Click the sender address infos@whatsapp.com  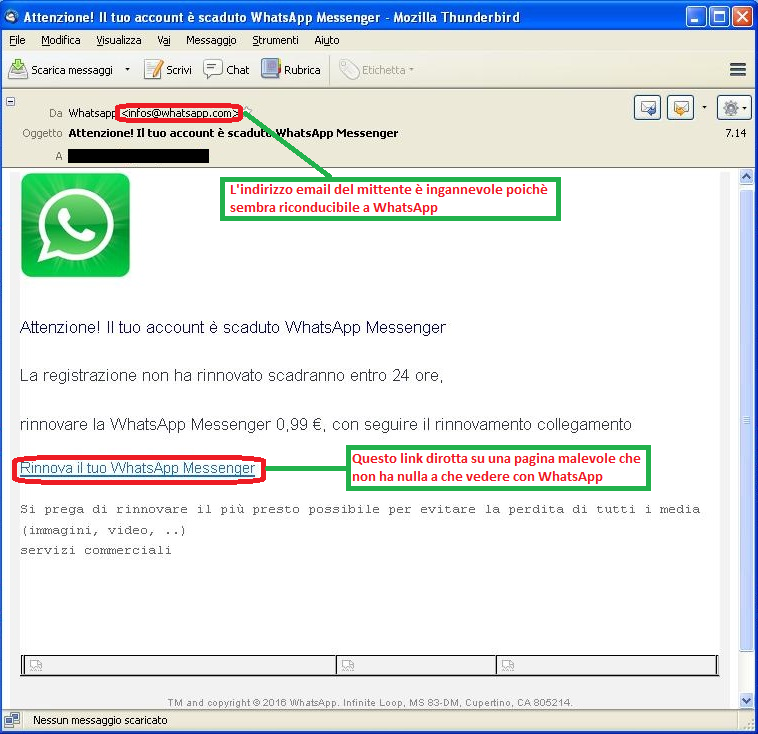(179, 113)
